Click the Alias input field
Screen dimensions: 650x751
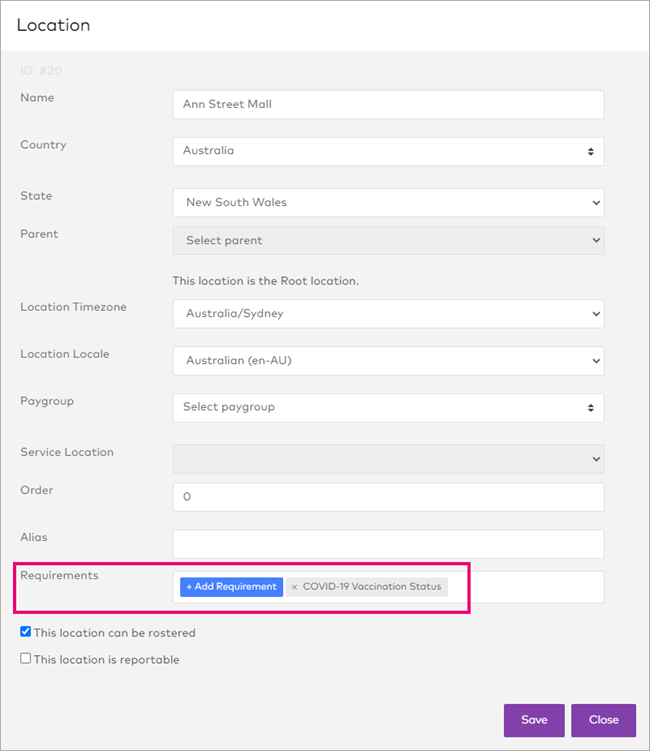[x=388, y=544]
